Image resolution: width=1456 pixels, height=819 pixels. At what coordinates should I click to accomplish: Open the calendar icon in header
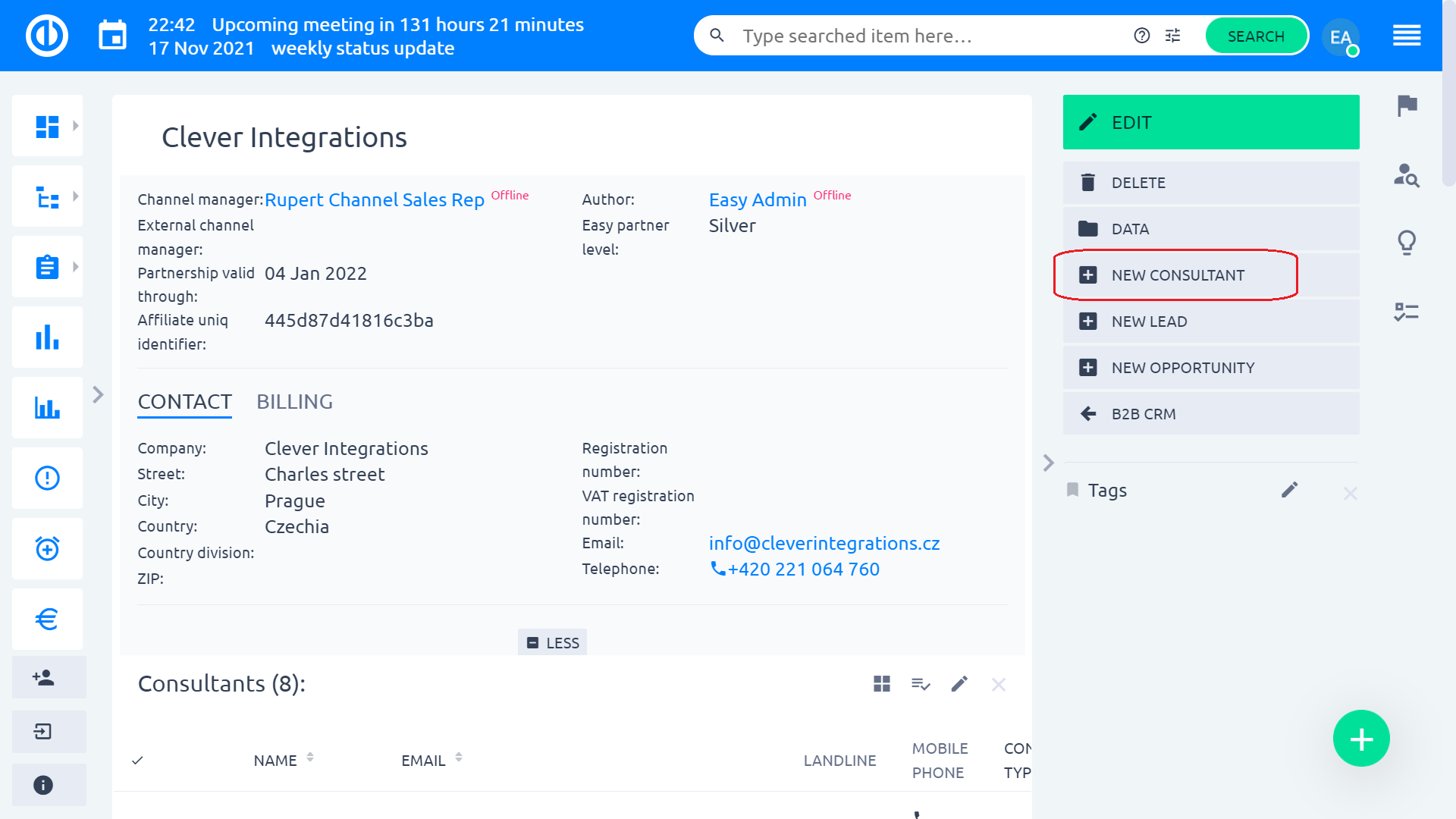(113, 36)
